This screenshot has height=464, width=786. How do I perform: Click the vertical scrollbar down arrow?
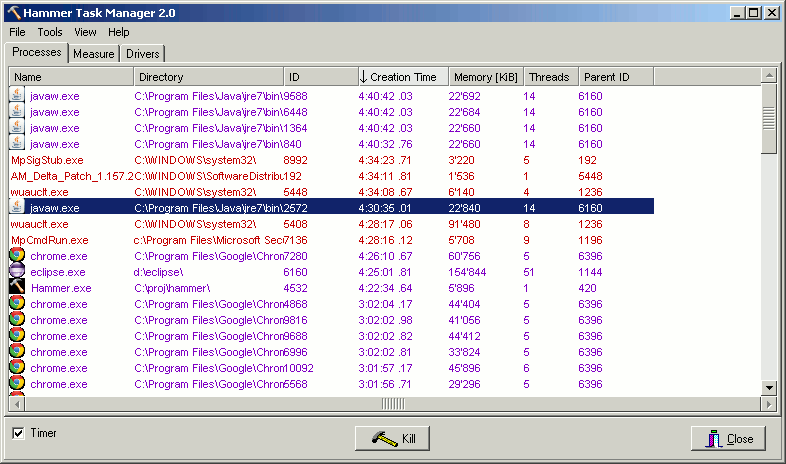(x=769, y=387)
